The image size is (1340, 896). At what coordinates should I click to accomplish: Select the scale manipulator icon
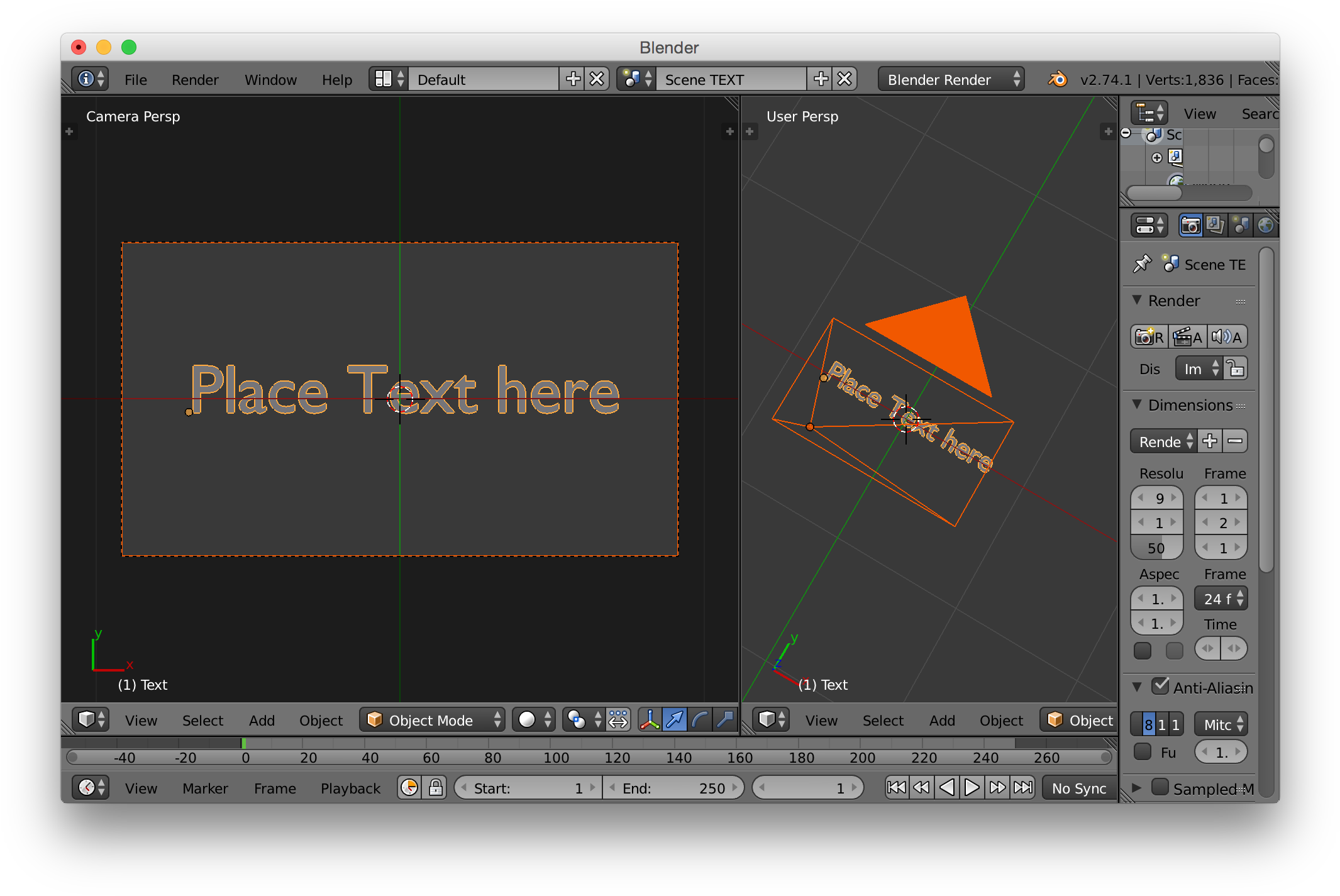725,719
